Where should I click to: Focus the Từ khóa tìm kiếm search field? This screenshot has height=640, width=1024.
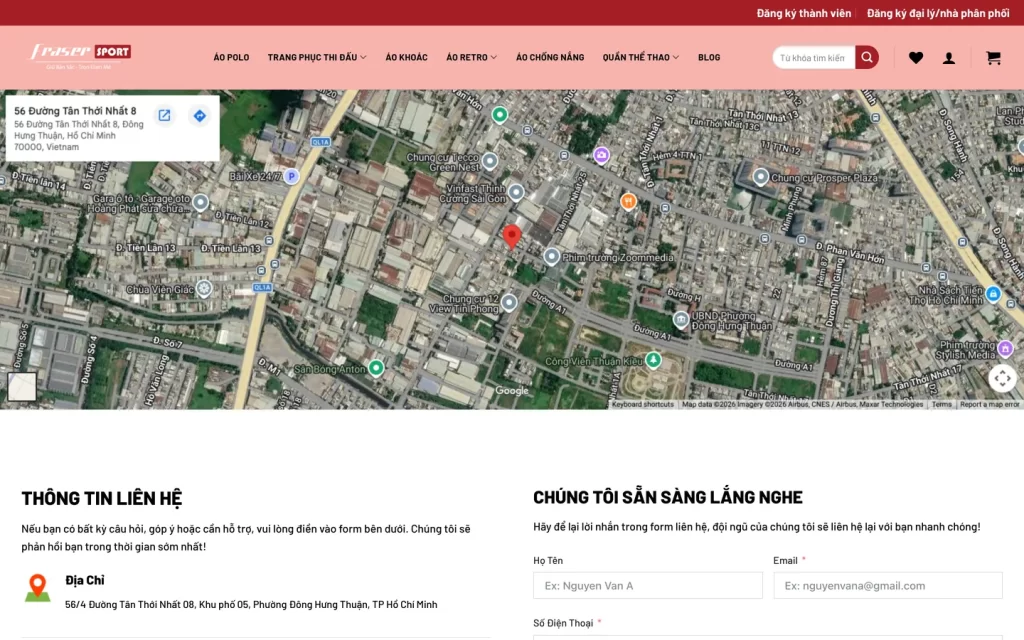click(x=814, y=57)
